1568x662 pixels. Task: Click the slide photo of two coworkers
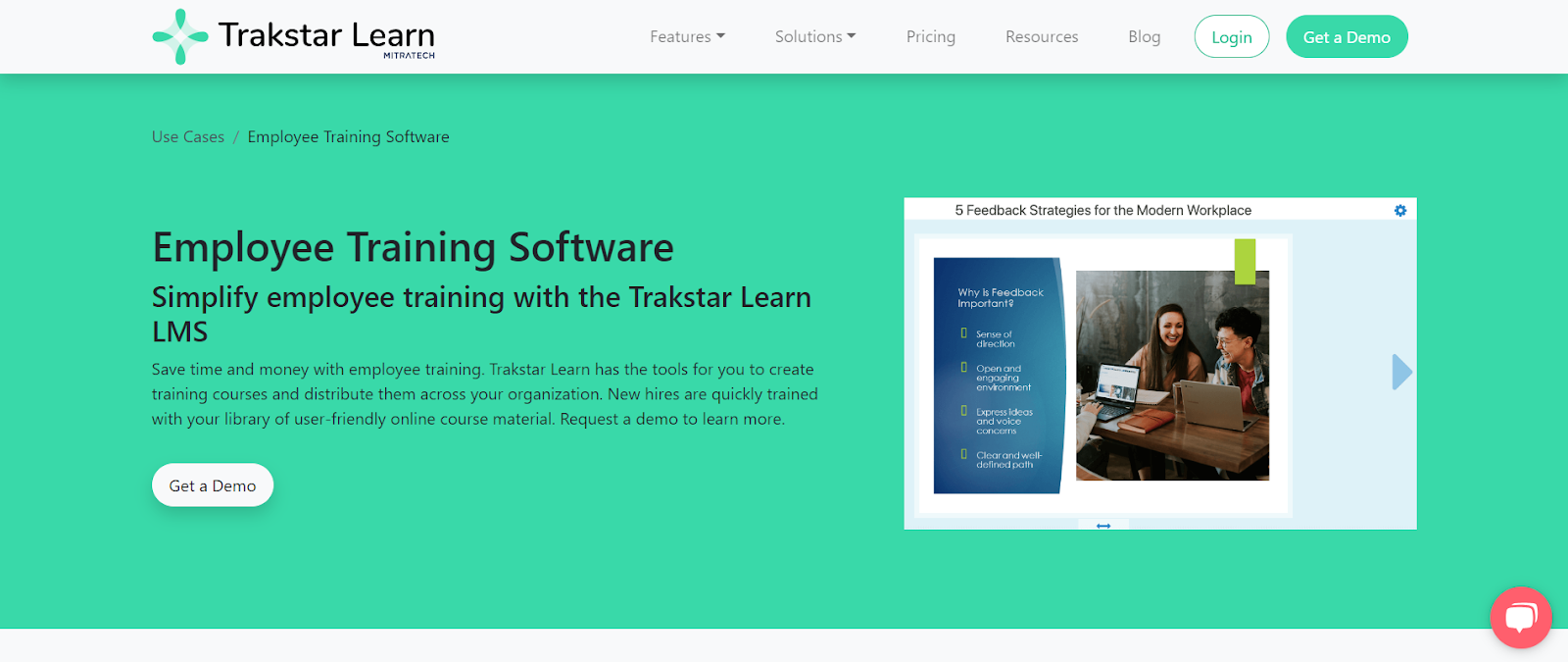[1172, 375]
